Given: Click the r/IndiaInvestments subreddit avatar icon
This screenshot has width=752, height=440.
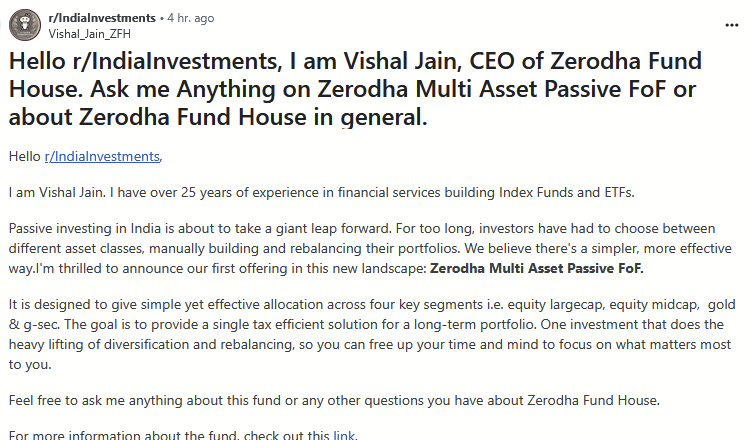Looking at the screenshot, I should [25, 25].
